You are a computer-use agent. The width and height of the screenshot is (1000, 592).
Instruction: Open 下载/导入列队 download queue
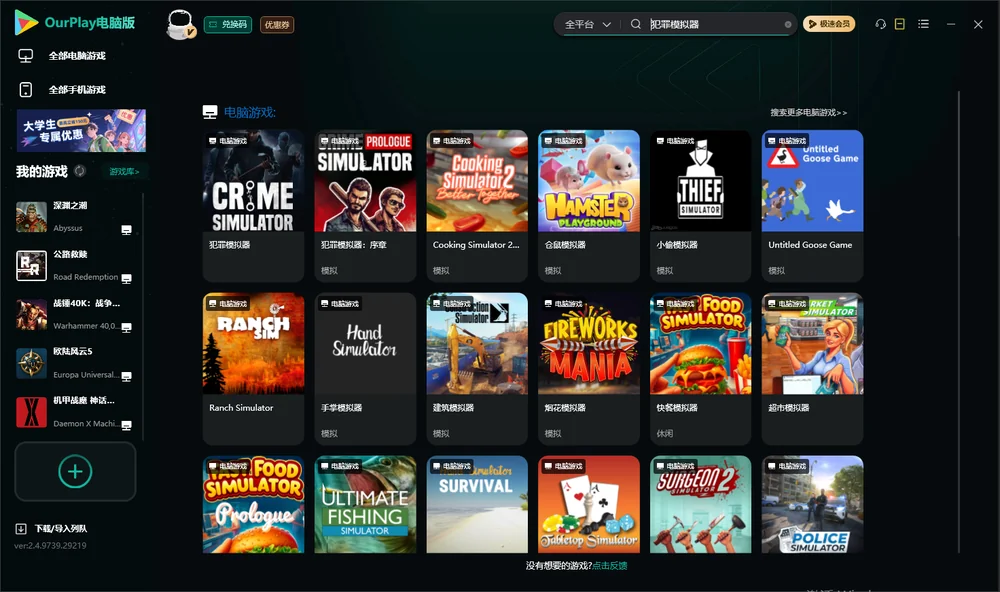pyautogui.click(x=61, y=529)
